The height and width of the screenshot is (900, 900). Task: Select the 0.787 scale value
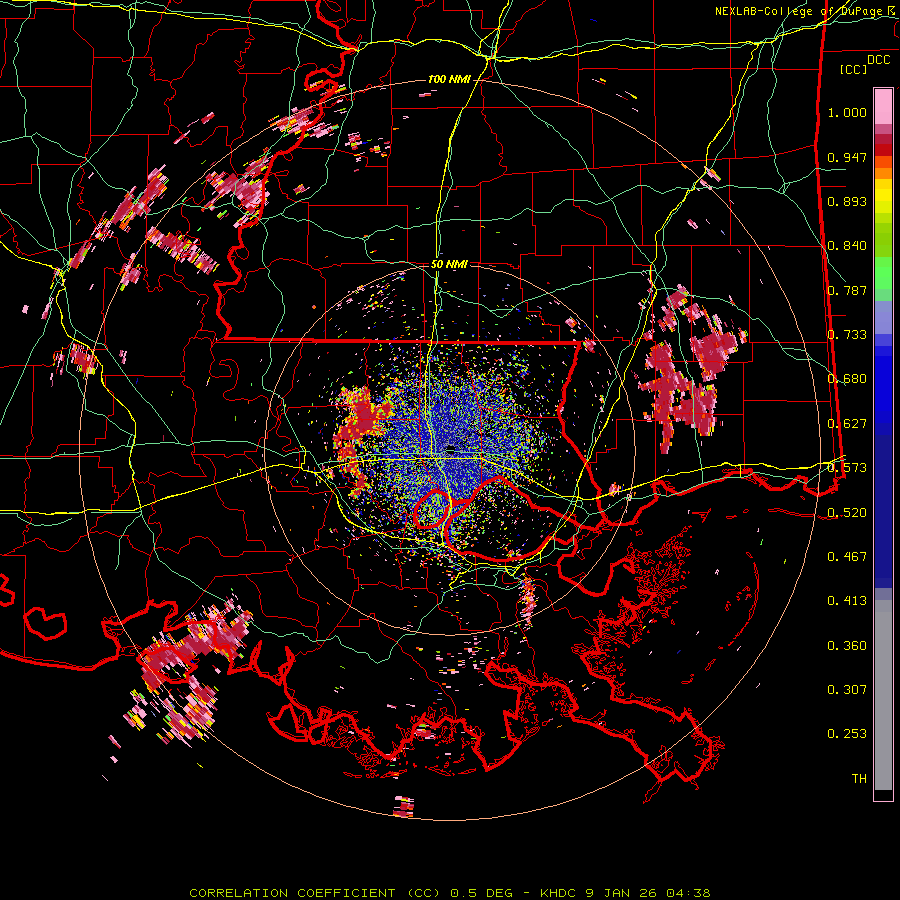[x=847, y=290]
